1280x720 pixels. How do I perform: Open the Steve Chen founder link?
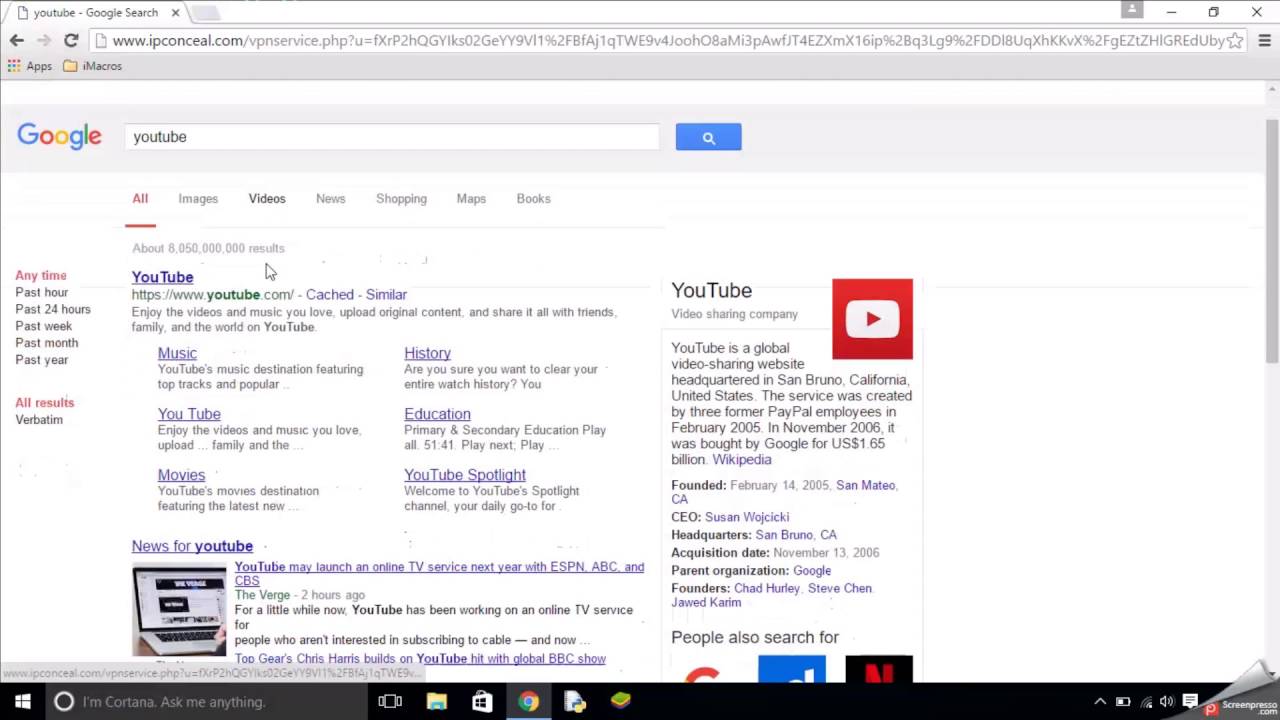[x=839, y=589]
